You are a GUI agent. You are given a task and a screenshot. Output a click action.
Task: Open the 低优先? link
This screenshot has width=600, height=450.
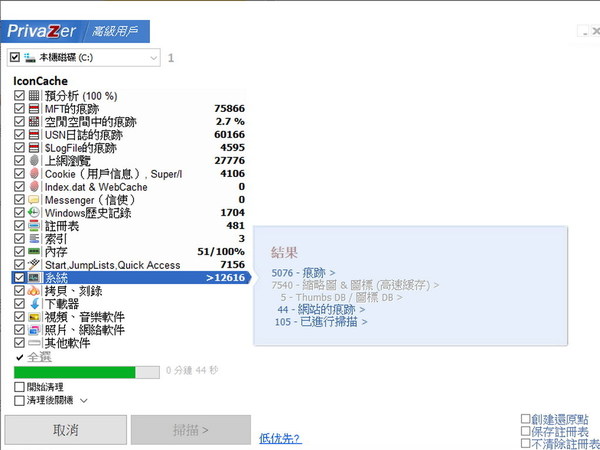click(x=280, y=439)
